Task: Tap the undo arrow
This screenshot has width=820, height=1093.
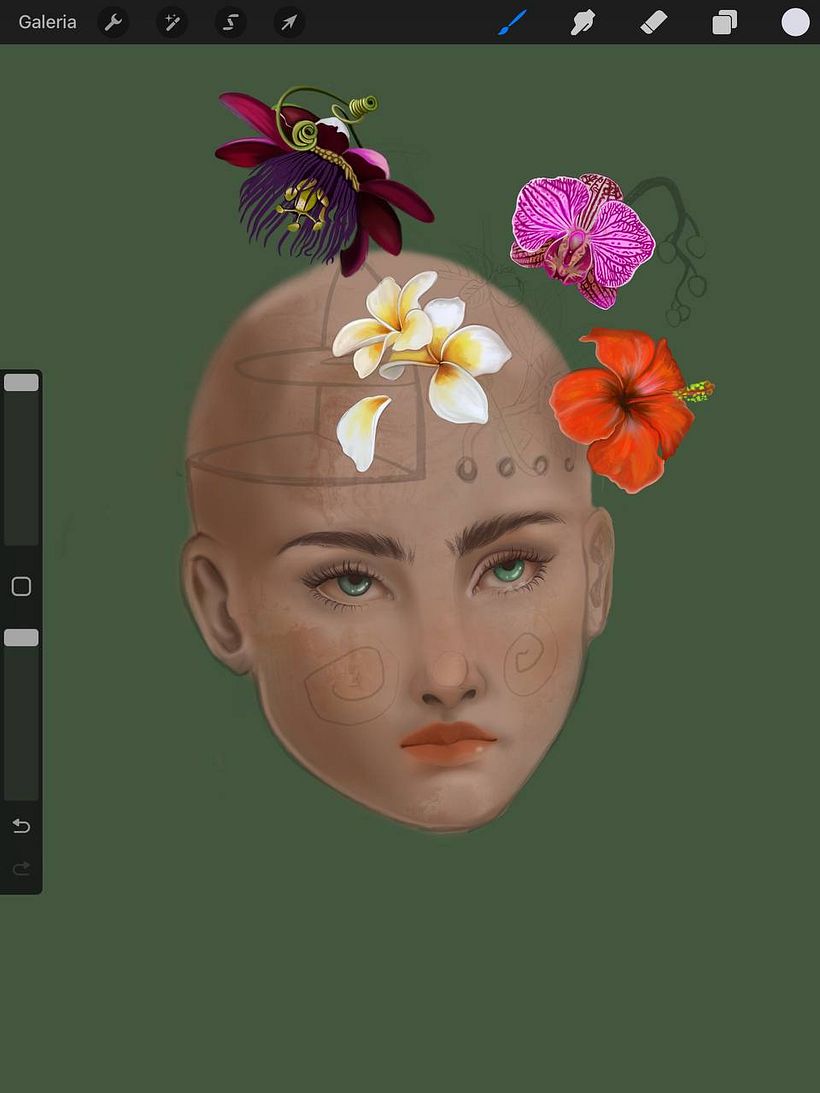Action: tap(20, 825)
